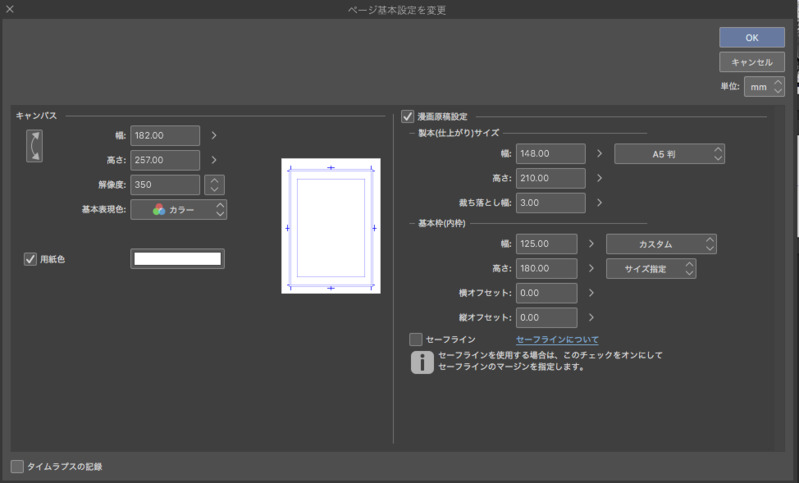Click 基本枠 幅 field showing 125.00
Image resolution: width=799 pixels, height=483 pixels.
click(546, 244)
